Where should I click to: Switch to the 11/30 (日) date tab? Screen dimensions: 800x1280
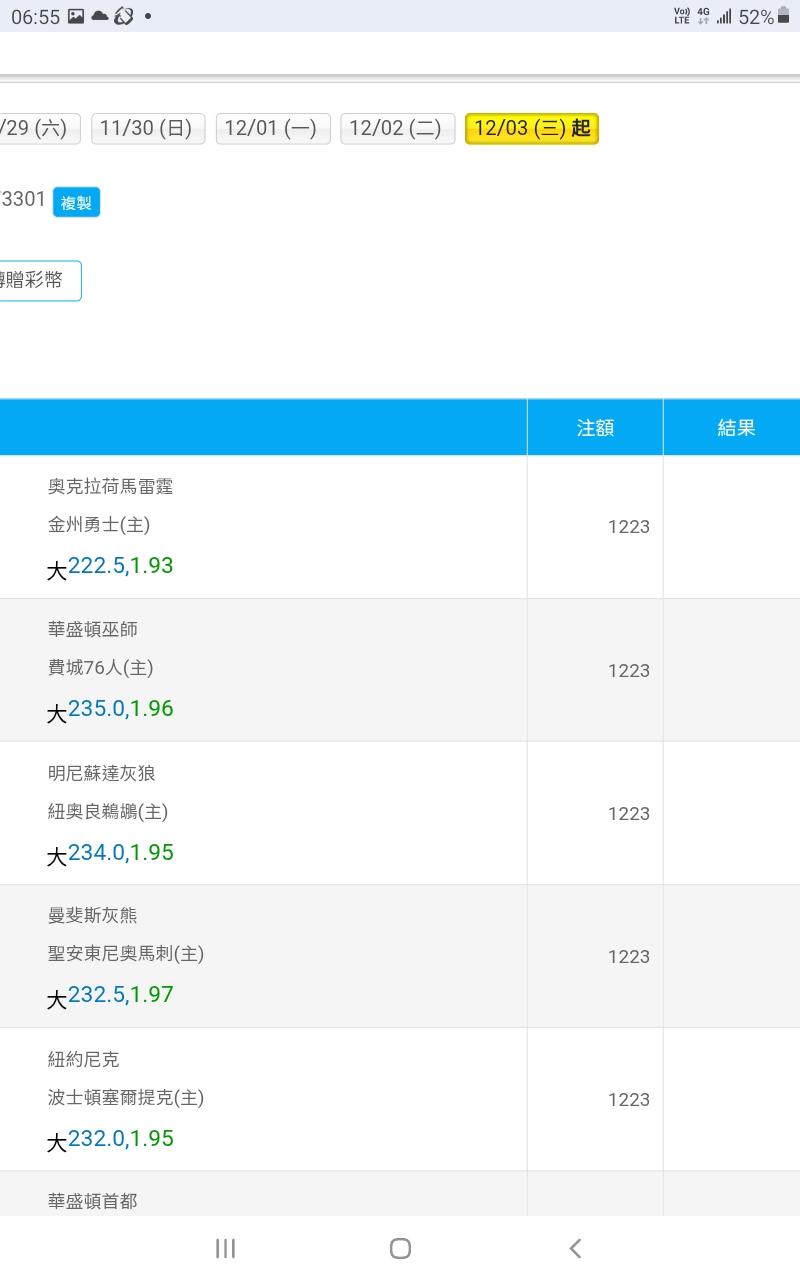click(x=147, y=128)
